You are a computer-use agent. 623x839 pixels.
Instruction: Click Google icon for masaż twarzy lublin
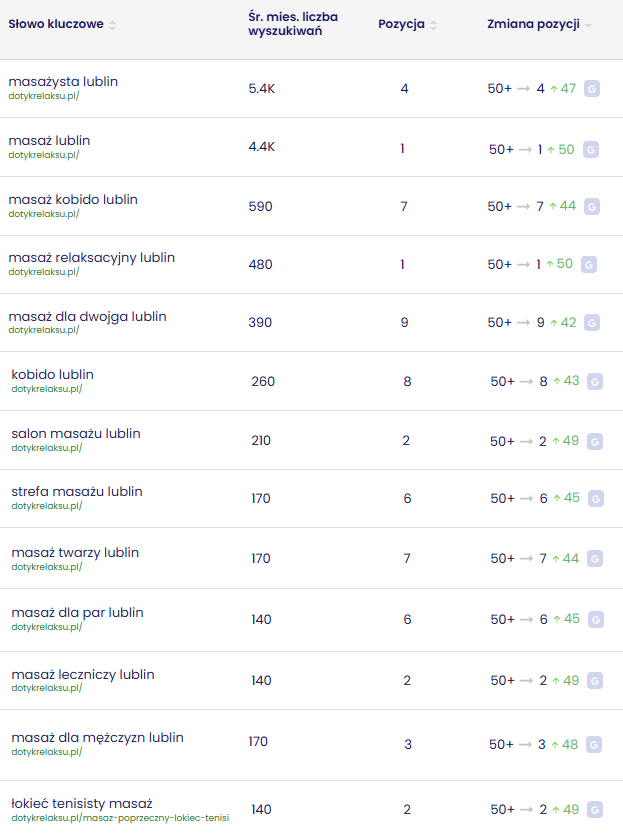[x=595, y=558]
